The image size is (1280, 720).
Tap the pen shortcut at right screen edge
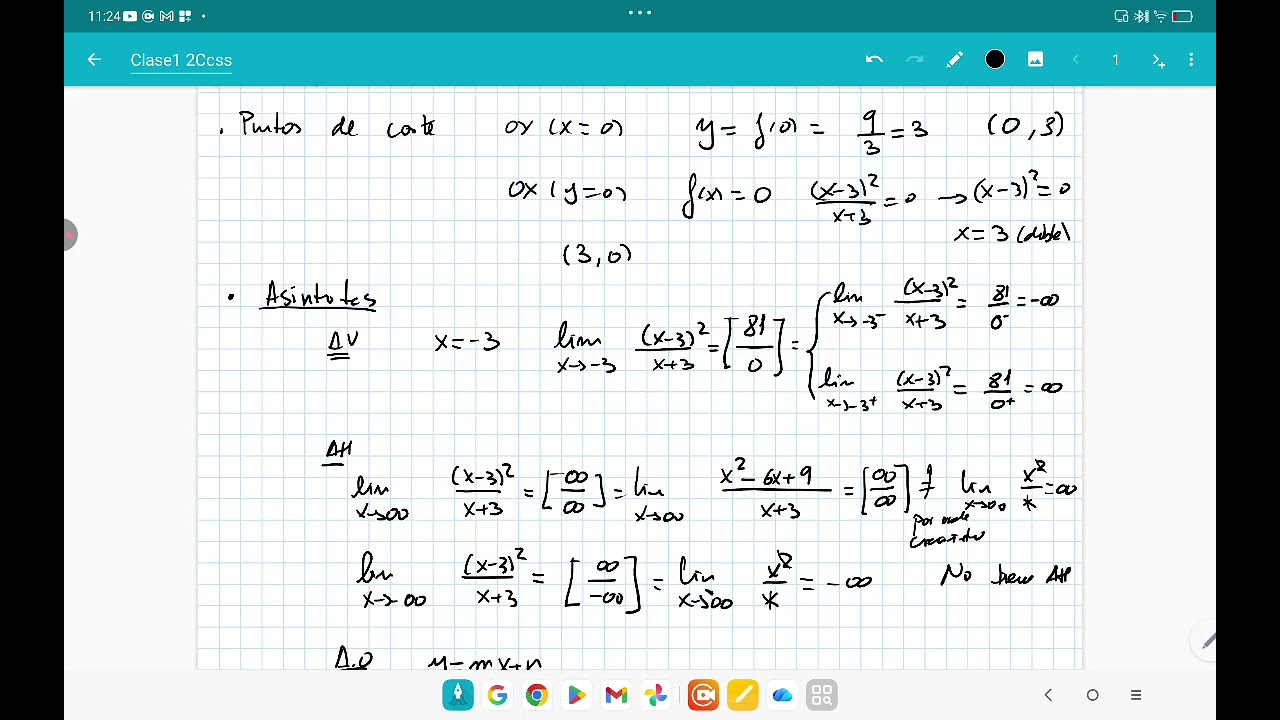click(x=1208, y=641)
